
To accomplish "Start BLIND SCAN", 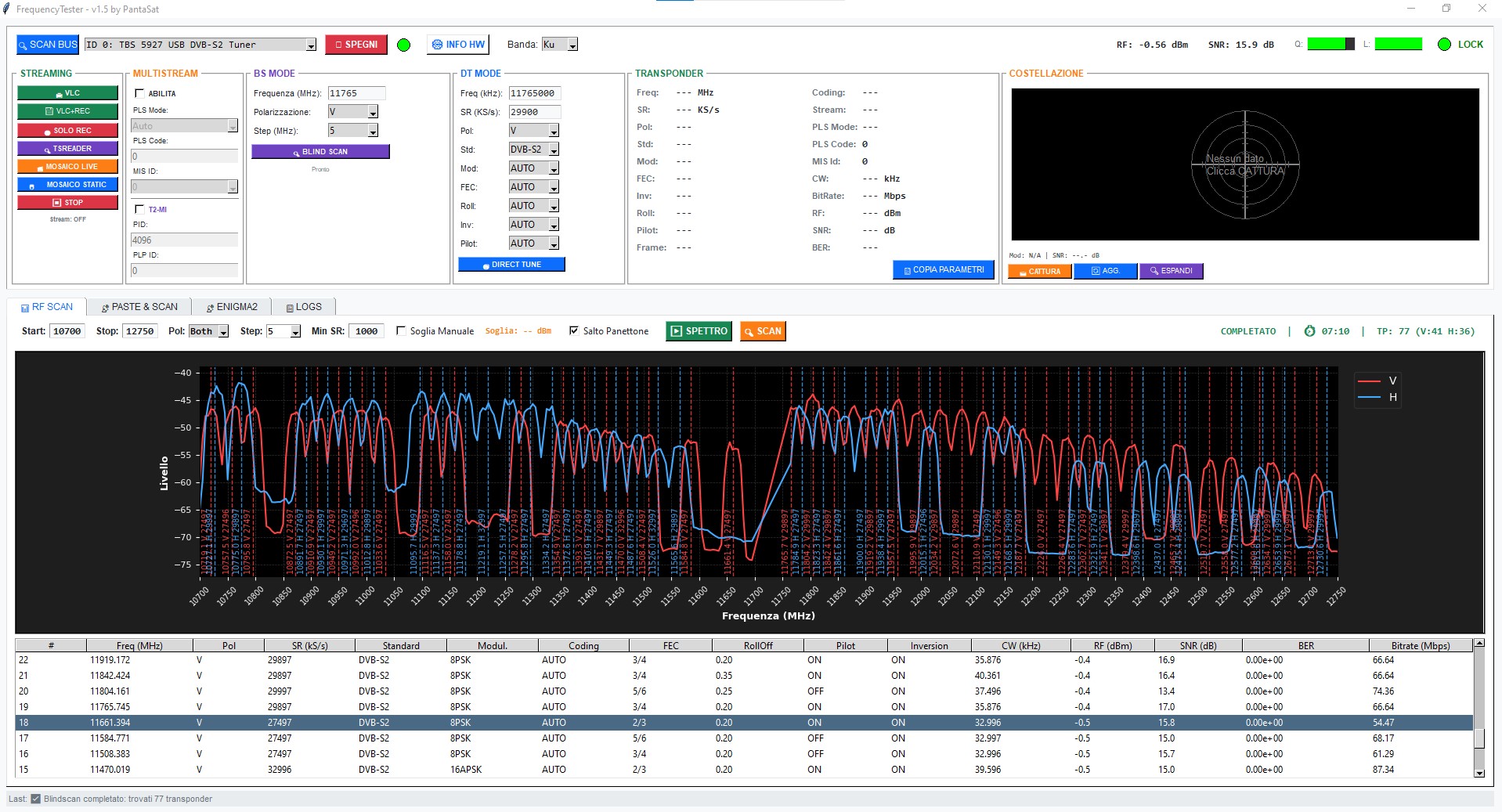I will [x=320, y=152].
